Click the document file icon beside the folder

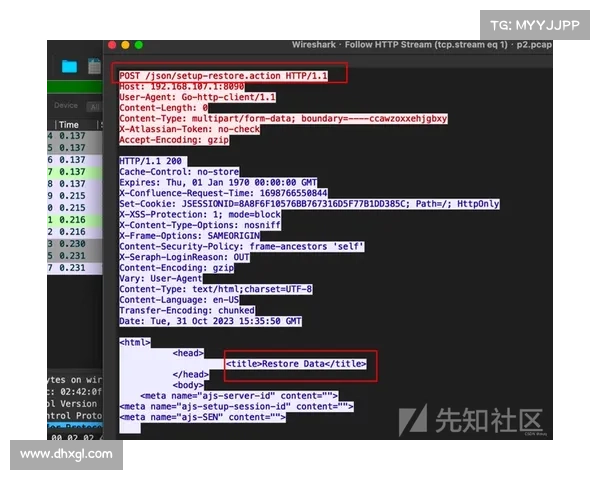pos(95,66)
